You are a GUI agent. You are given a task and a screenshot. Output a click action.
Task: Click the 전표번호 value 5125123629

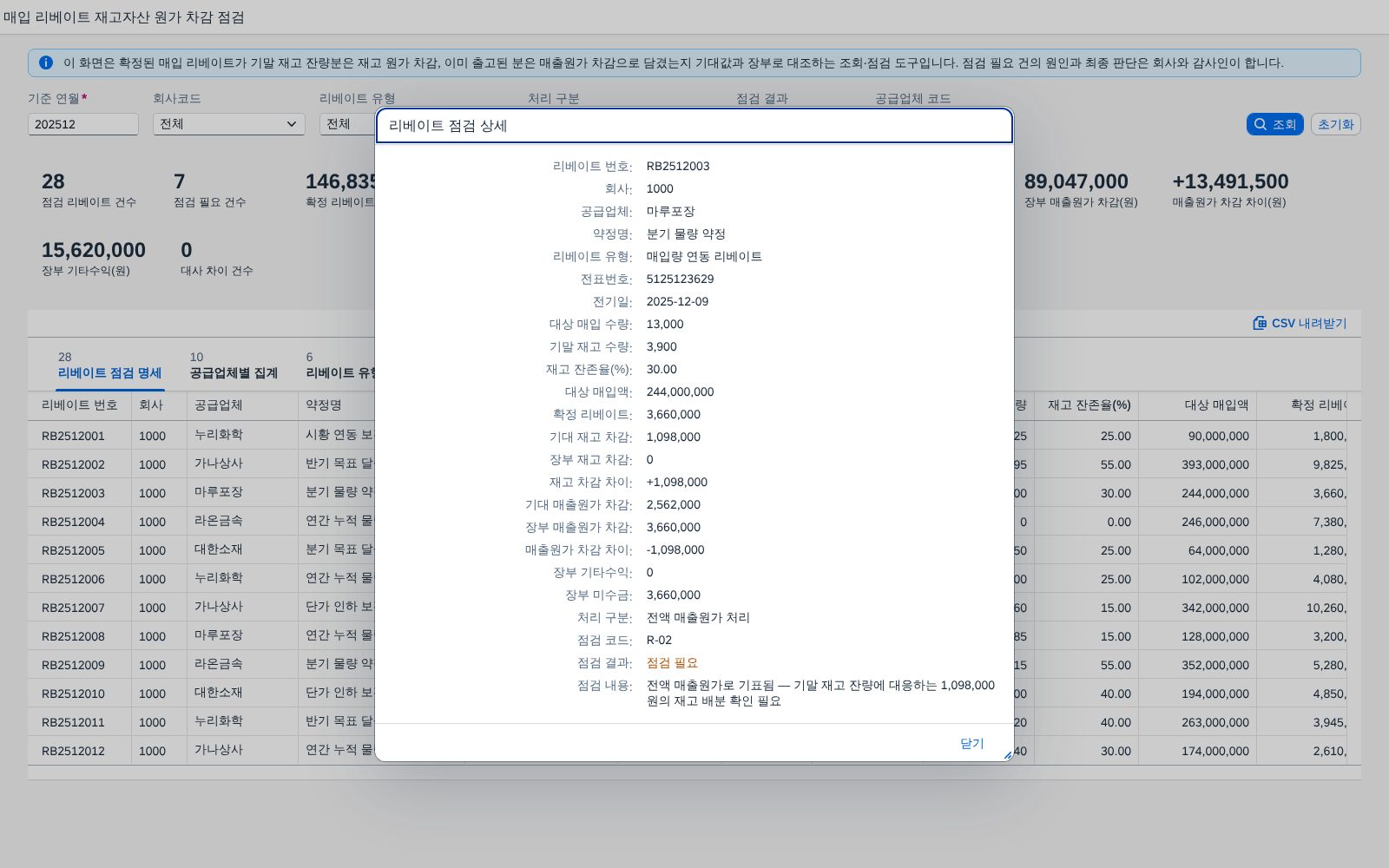680,279
